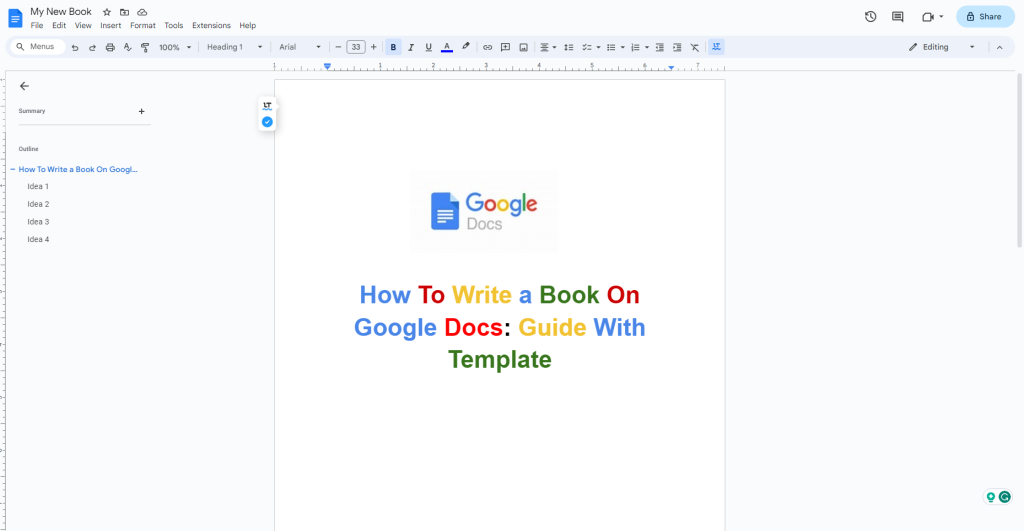Jump to Idea 3 in outline
The image size is (1024, 531).
coord(38,222)
